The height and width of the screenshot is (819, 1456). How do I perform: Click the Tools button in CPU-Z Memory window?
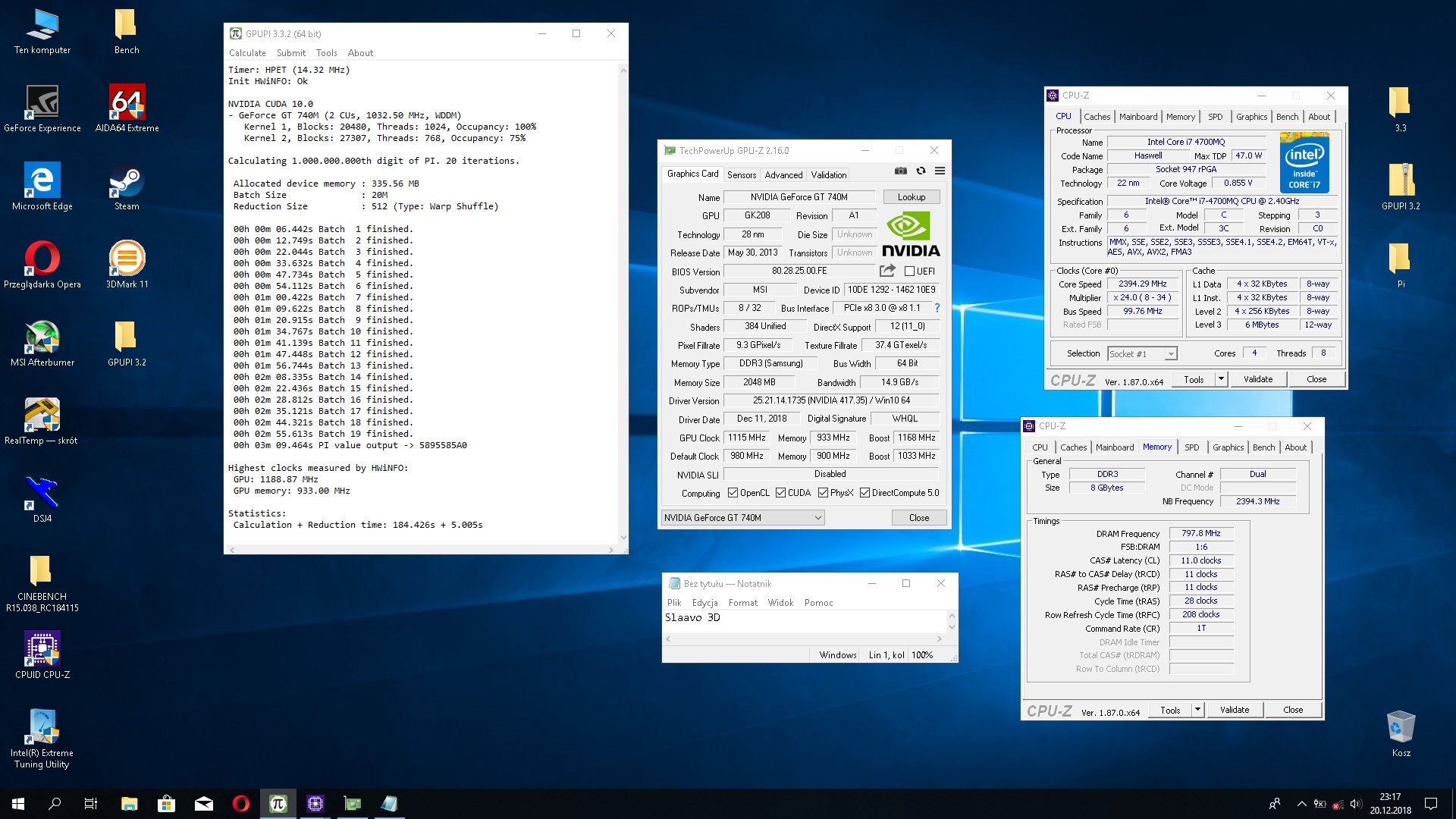pos(1170,710)
